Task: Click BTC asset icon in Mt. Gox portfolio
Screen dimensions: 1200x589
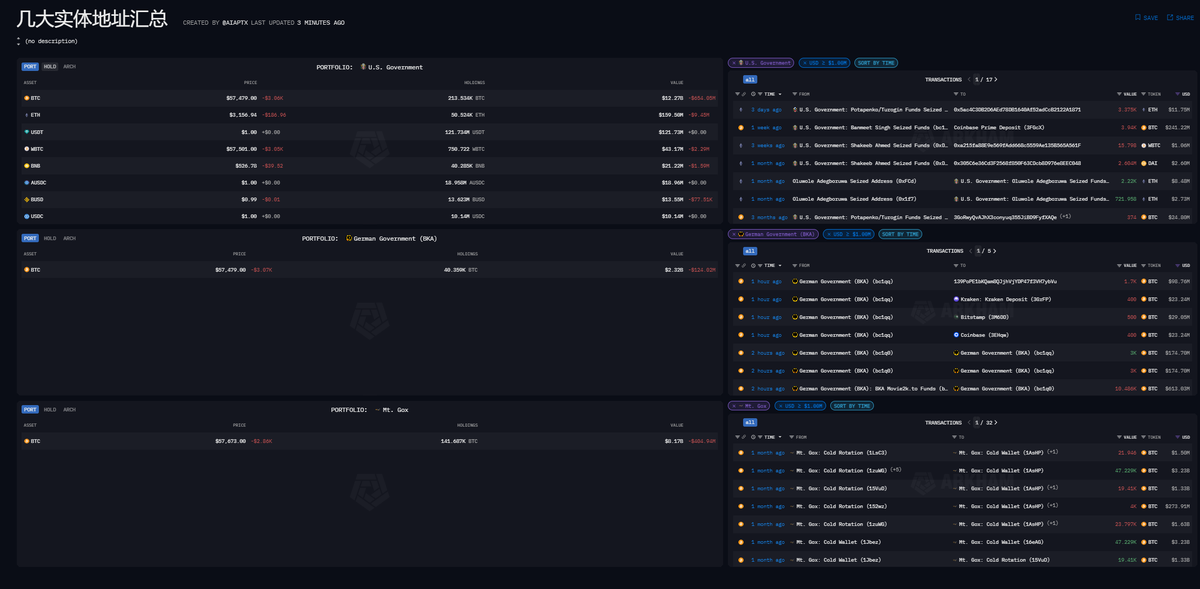Action: tap(27, 441)
